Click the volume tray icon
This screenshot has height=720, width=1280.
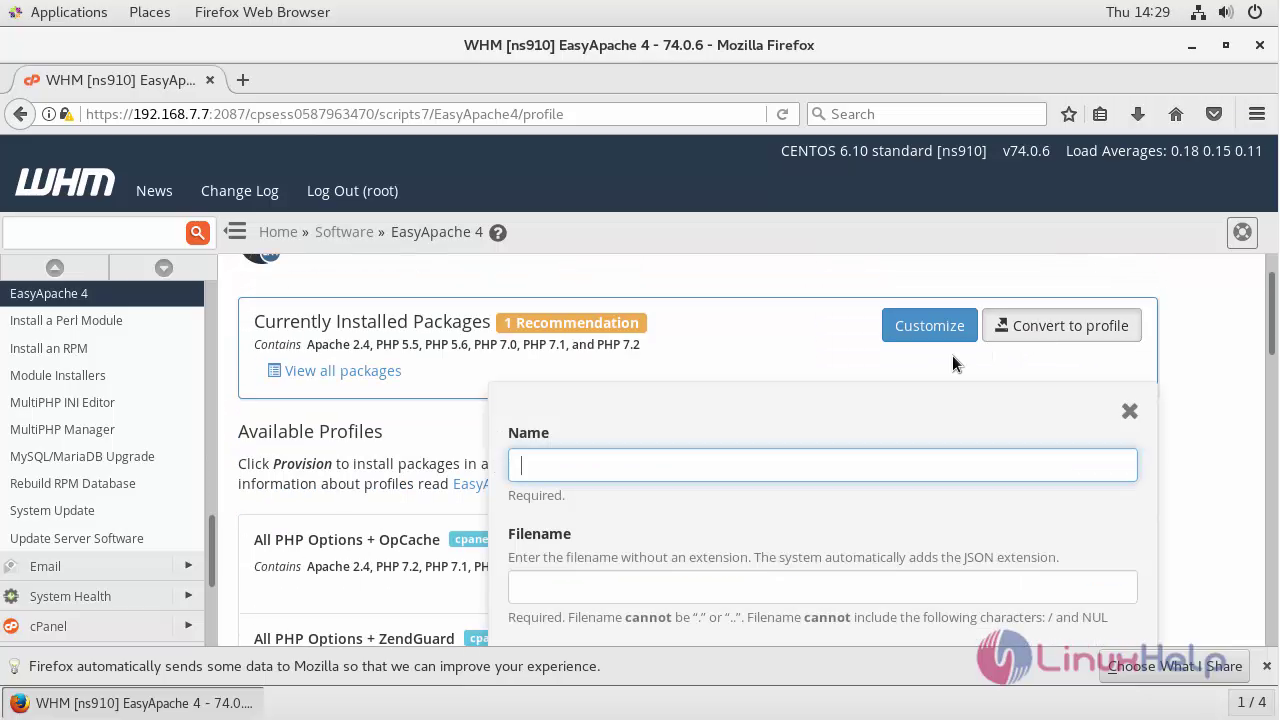pos(1227,12)
